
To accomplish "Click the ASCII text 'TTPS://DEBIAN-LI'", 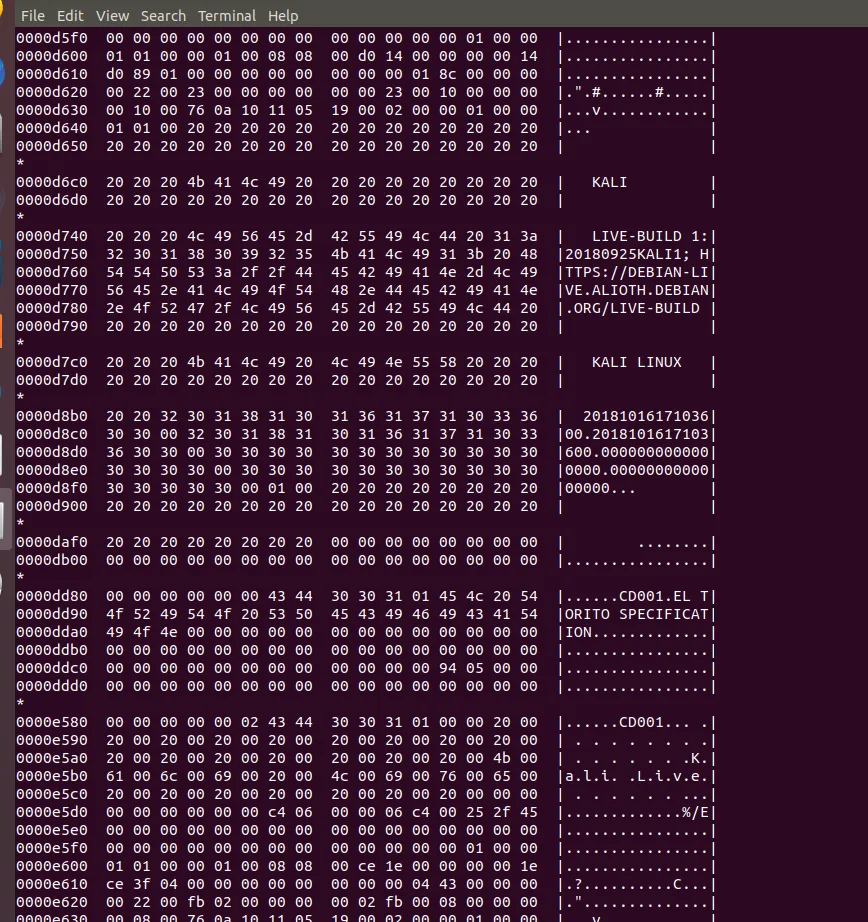I will click(x=637, y=272).
